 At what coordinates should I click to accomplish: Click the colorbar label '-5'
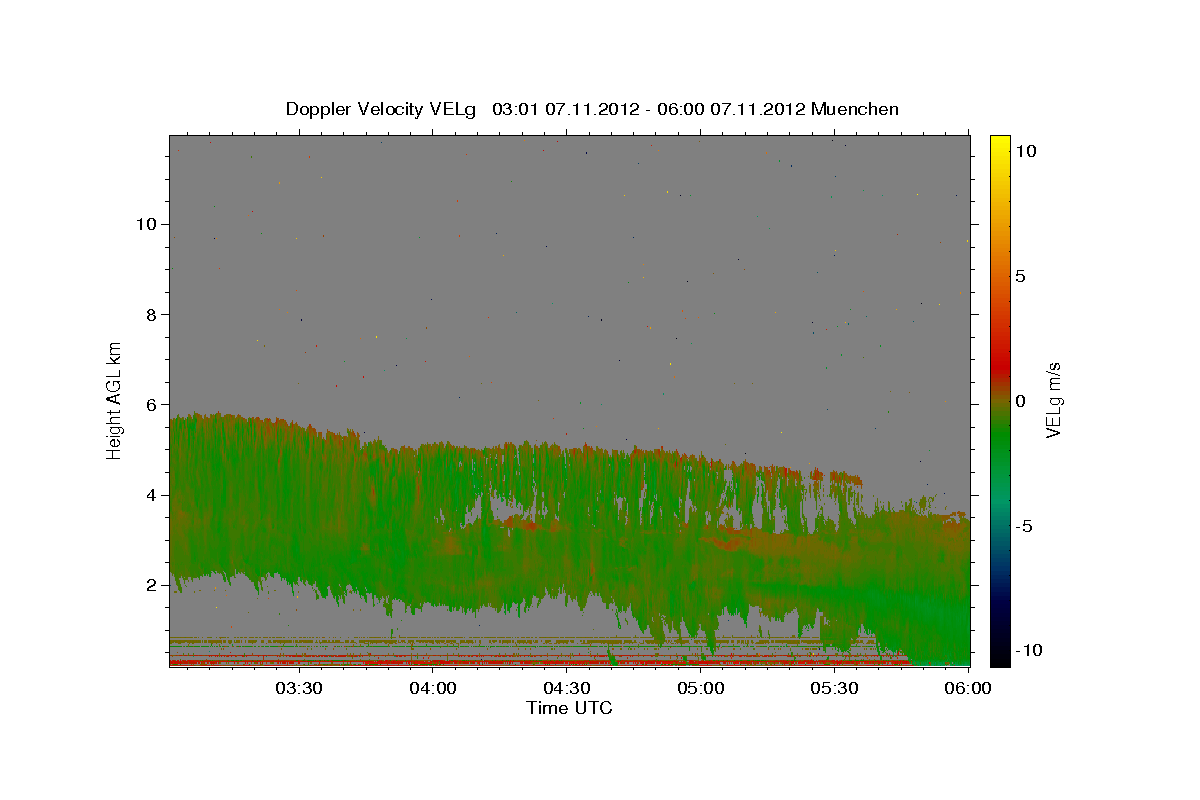(1024, 526)
